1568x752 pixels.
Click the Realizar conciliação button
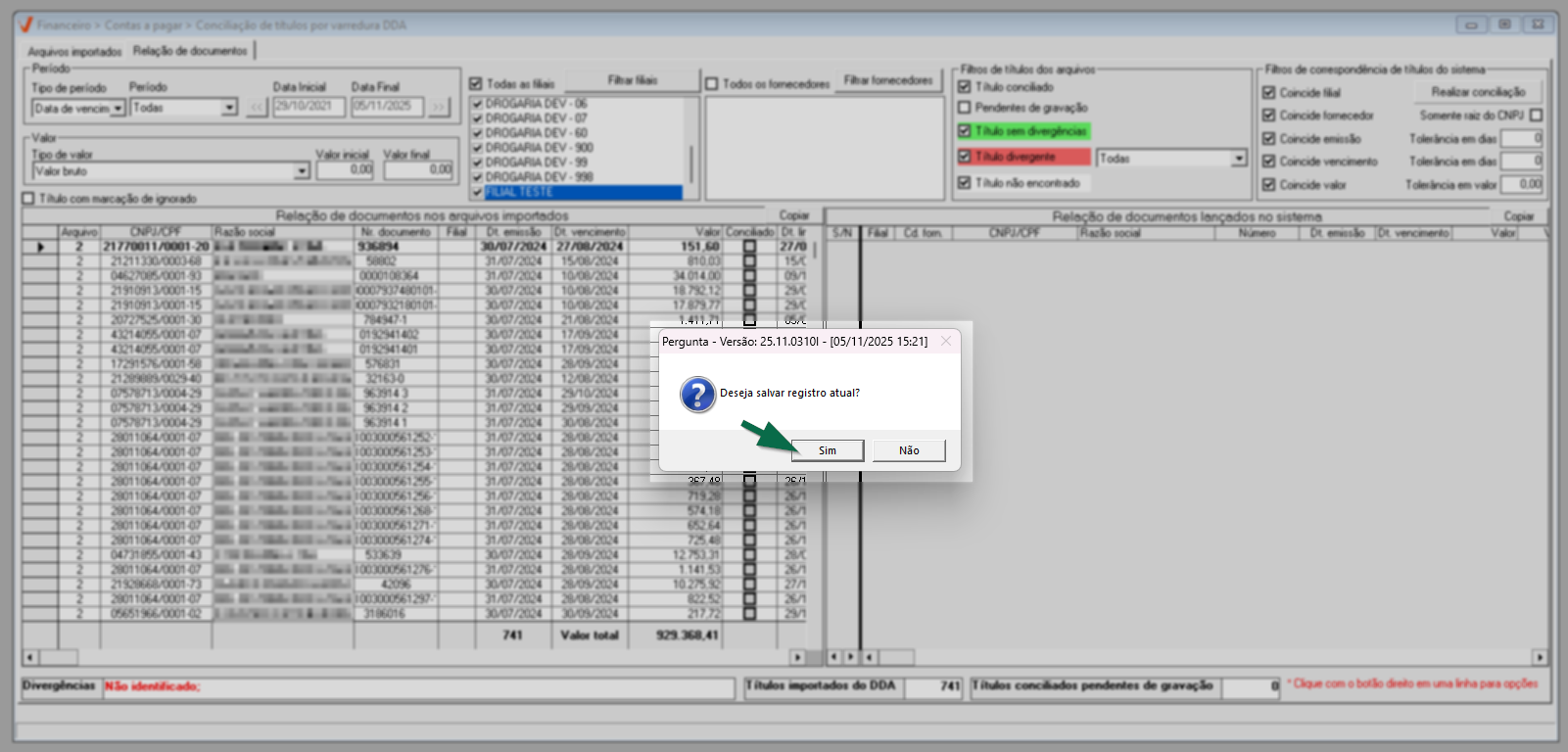pos(1478,92)
